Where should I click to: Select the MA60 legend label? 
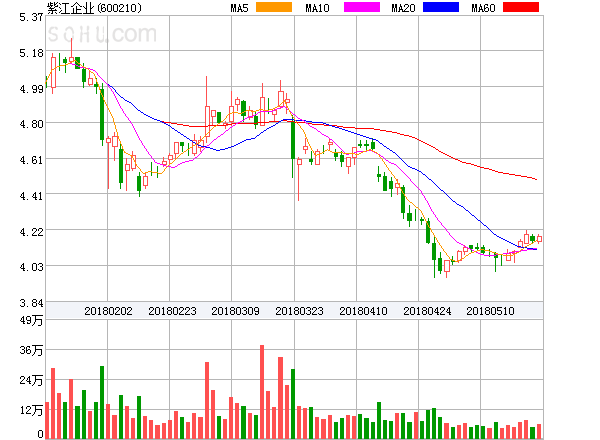pos(482,8)
